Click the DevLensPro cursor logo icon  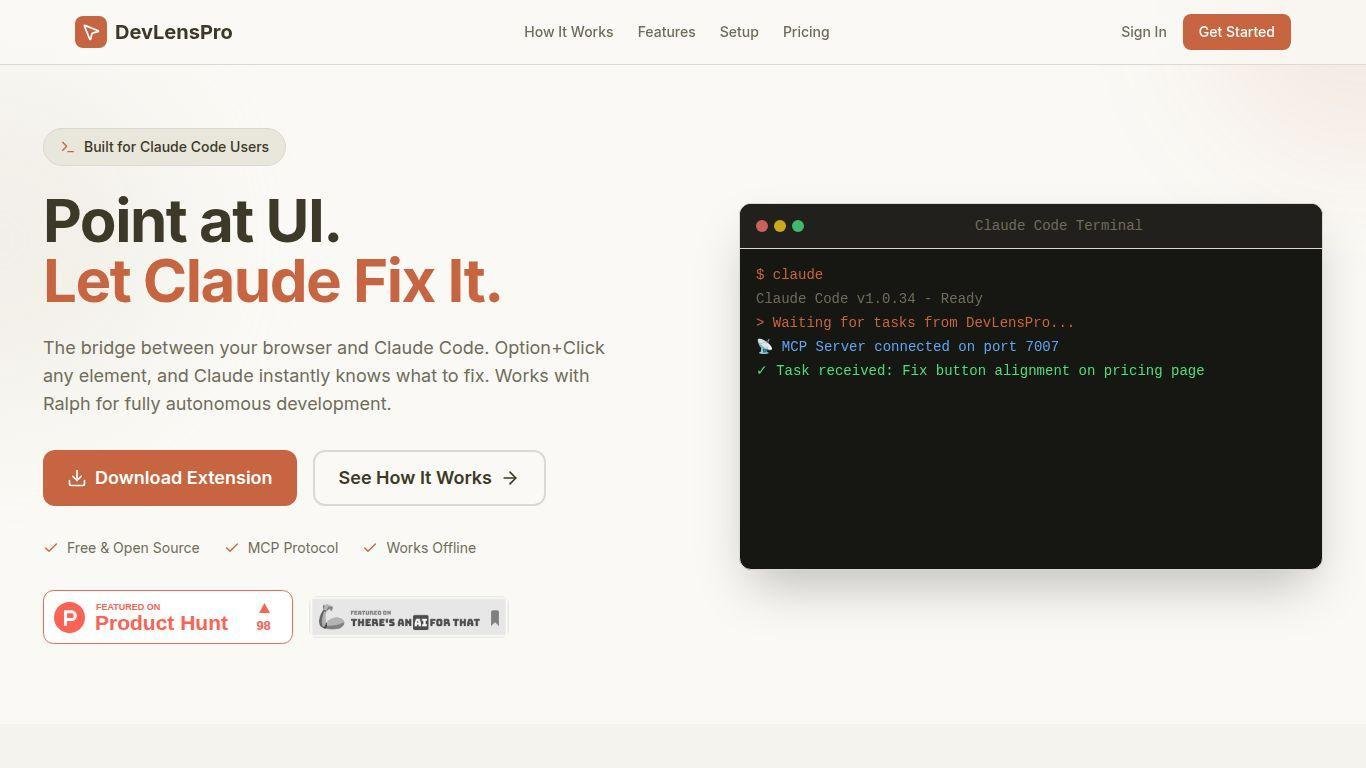tap(90, 32)
